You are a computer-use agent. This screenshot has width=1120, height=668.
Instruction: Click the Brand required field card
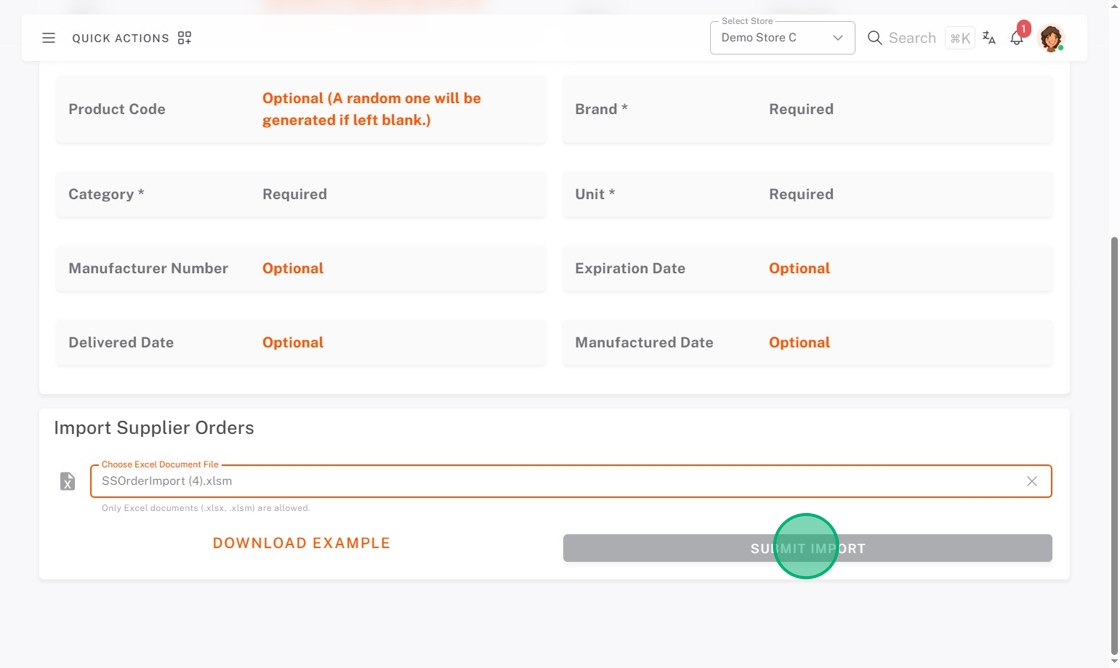(x=807, y=109)
